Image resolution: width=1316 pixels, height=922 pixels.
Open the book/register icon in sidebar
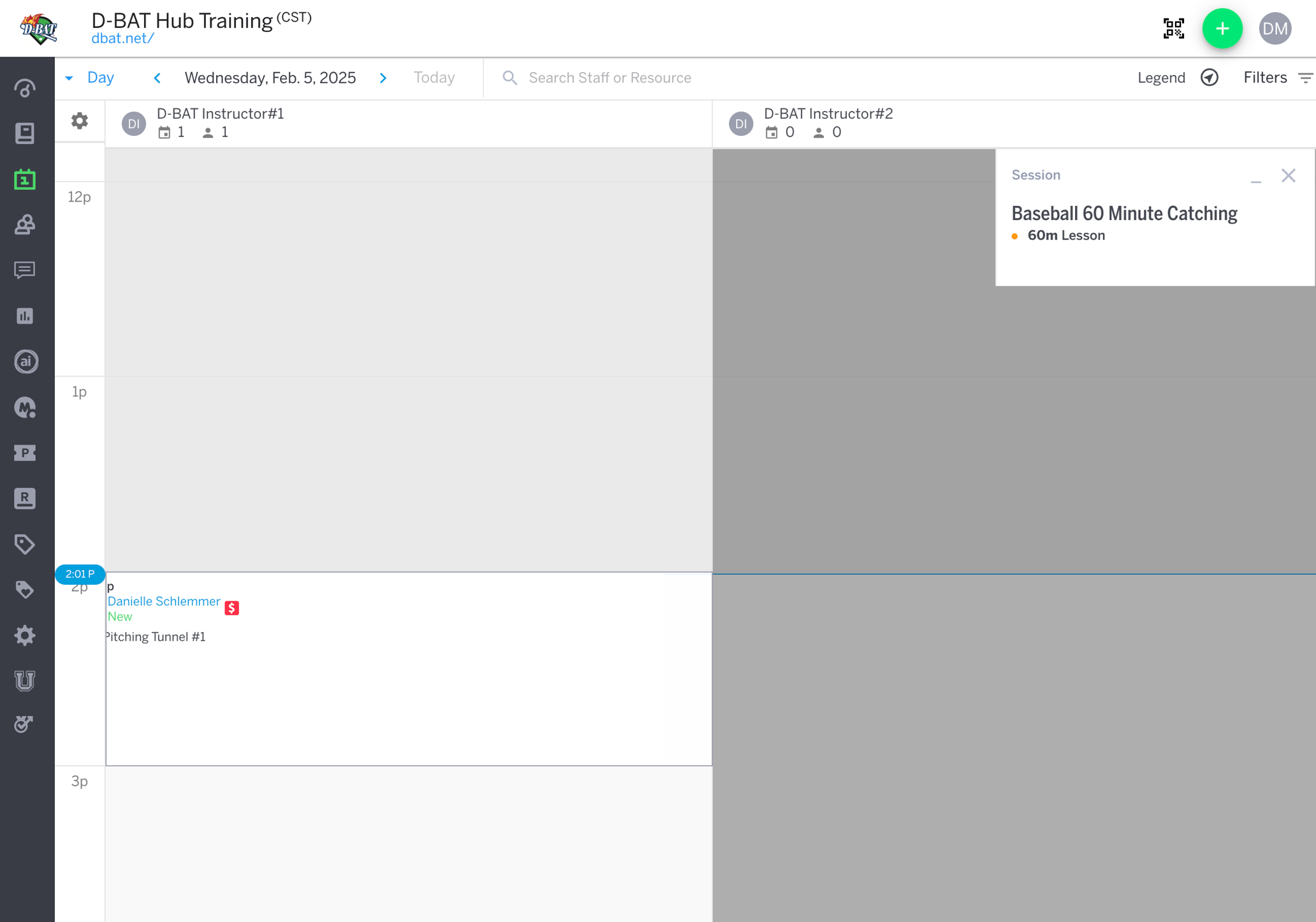pos(25,133)
